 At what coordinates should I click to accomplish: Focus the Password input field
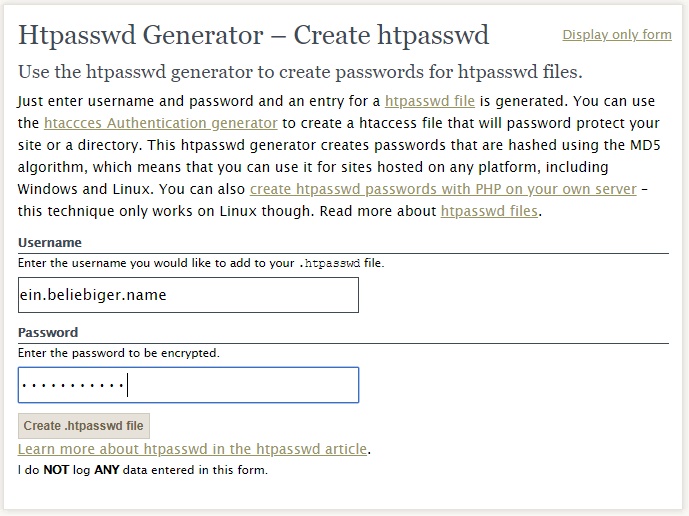click(188, 385)
